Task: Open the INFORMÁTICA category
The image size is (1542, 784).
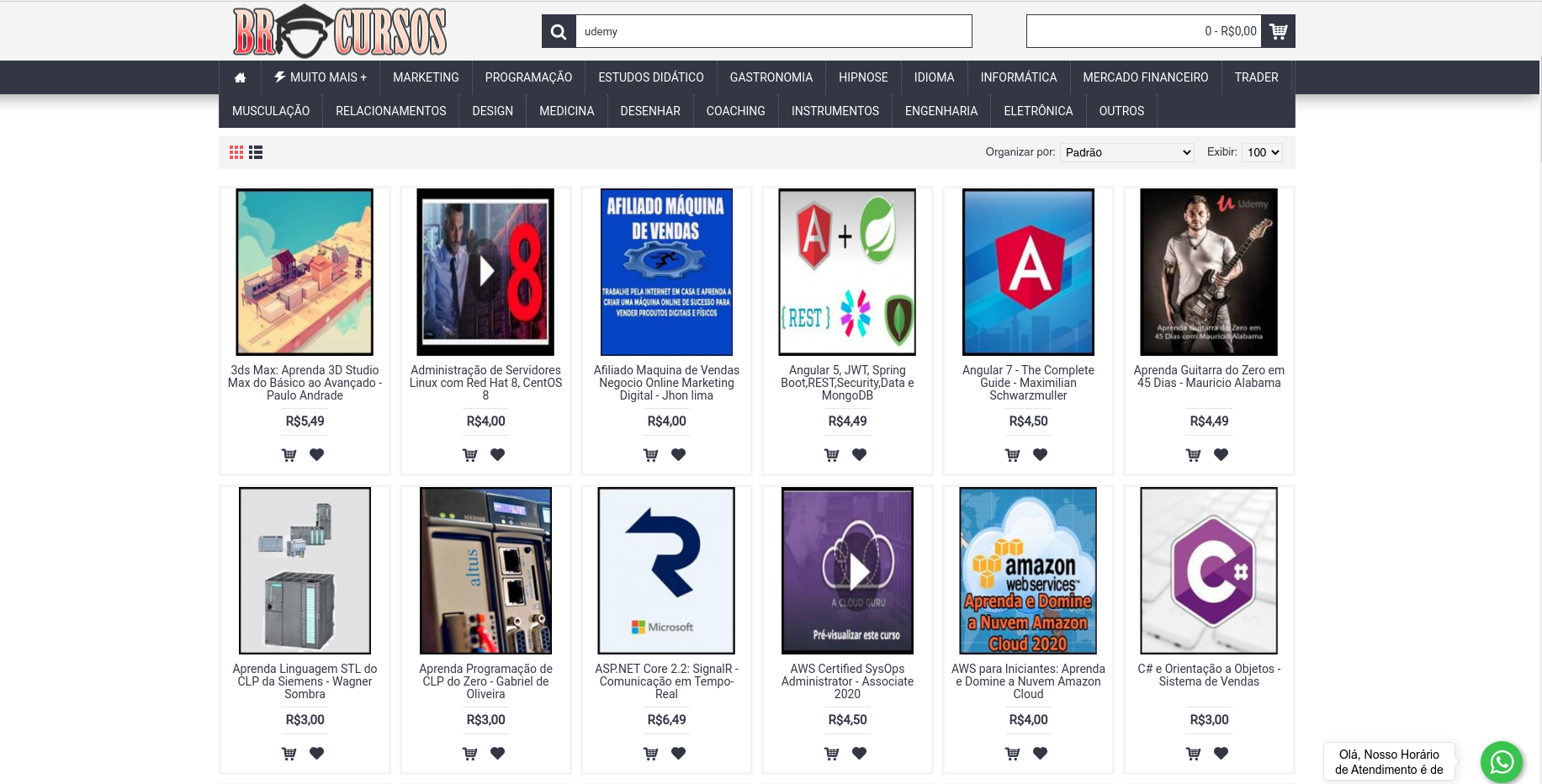Action: pos(1019,77)
